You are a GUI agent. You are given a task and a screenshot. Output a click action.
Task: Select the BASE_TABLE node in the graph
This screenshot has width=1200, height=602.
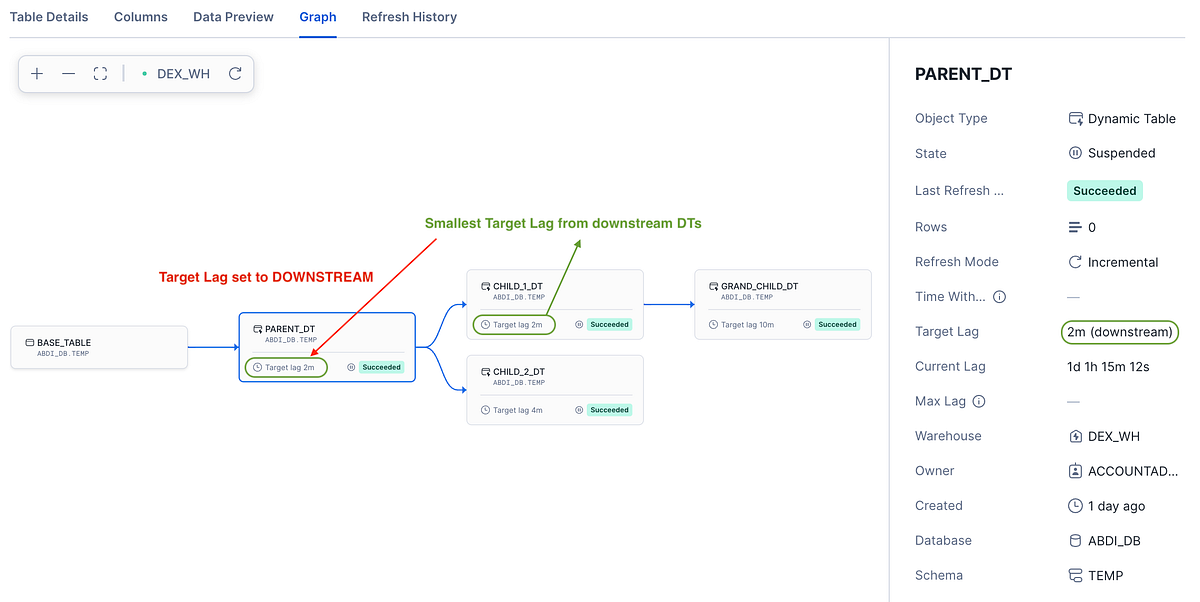pos(98,347)
